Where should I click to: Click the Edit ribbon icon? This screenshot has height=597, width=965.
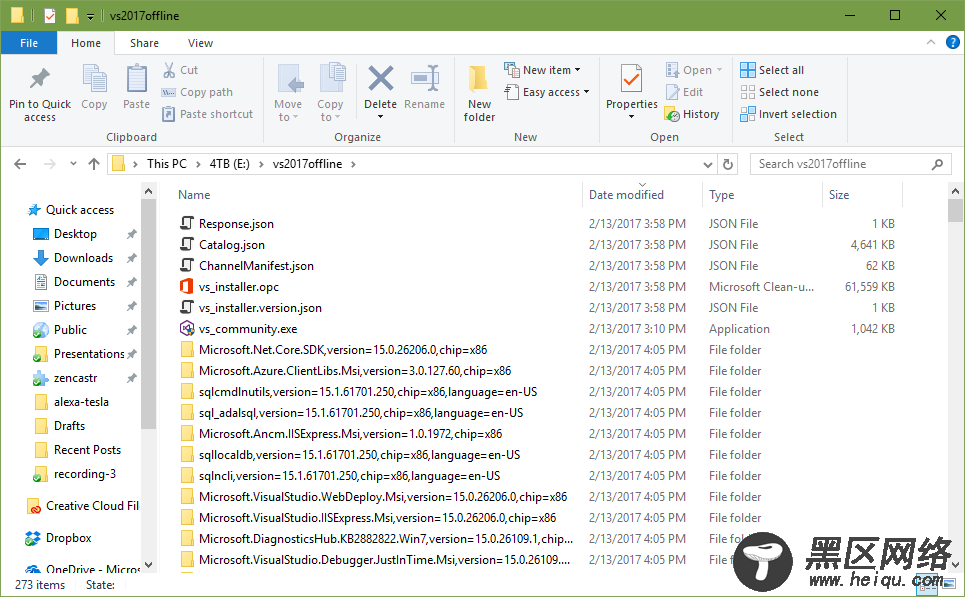pyautogui.click(x=672, y=92)
